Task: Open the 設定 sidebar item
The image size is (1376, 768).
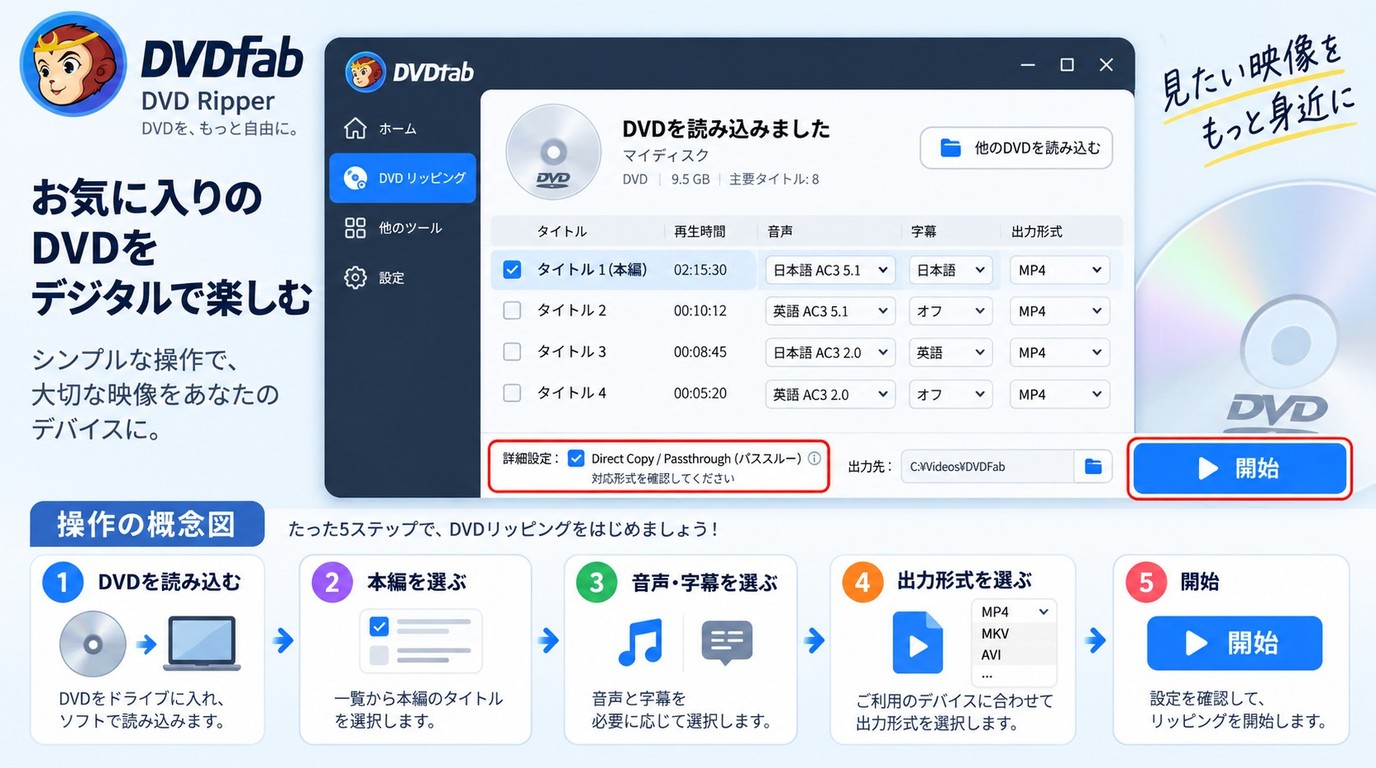Action: click(402, 278)
